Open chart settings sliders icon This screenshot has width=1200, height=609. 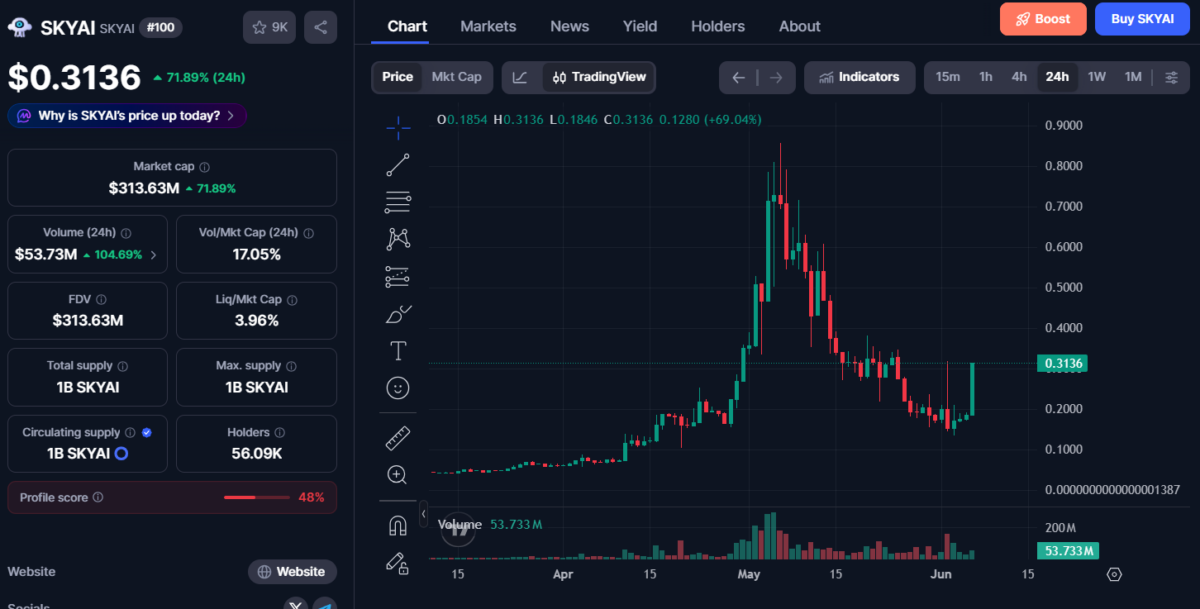[x=1172, y=77]
